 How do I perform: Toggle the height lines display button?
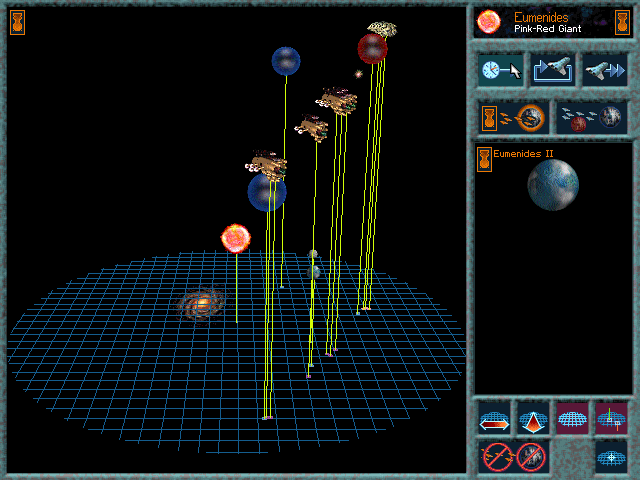(611, 418)
